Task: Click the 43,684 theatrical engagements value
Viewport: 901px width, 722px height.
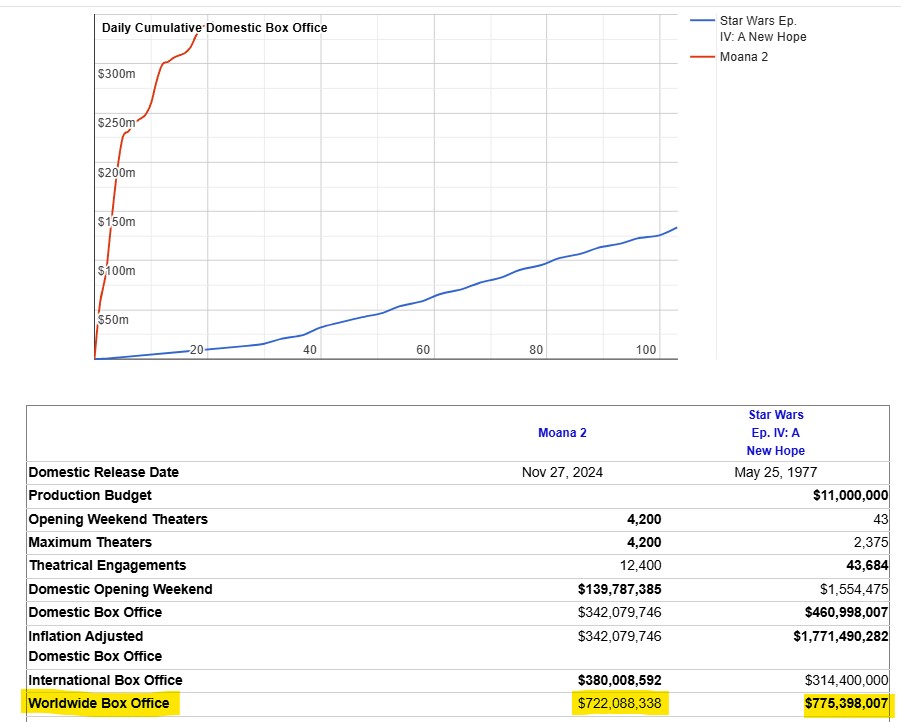Action: (863, 566)
